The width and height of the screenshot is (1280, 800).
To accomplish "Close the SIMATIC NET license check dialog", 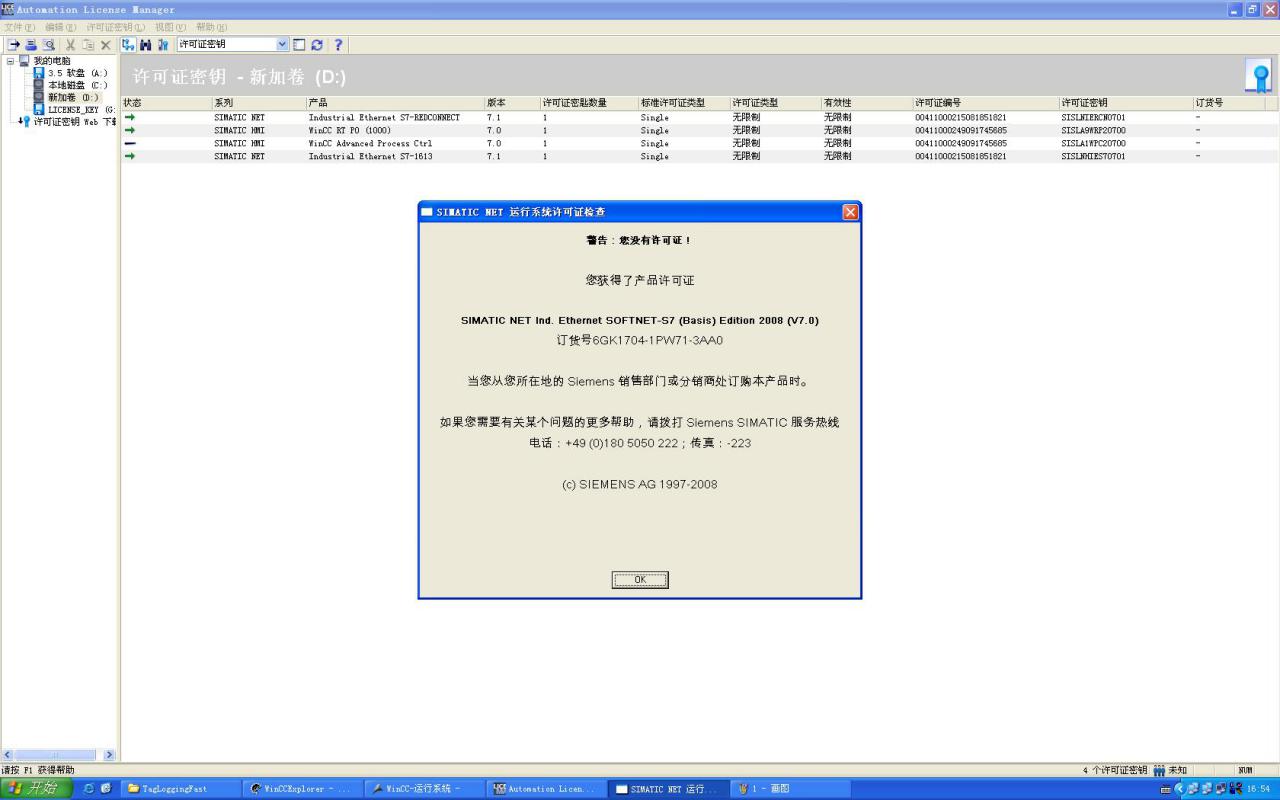I will pyautogui.click(x=850, y=212).
